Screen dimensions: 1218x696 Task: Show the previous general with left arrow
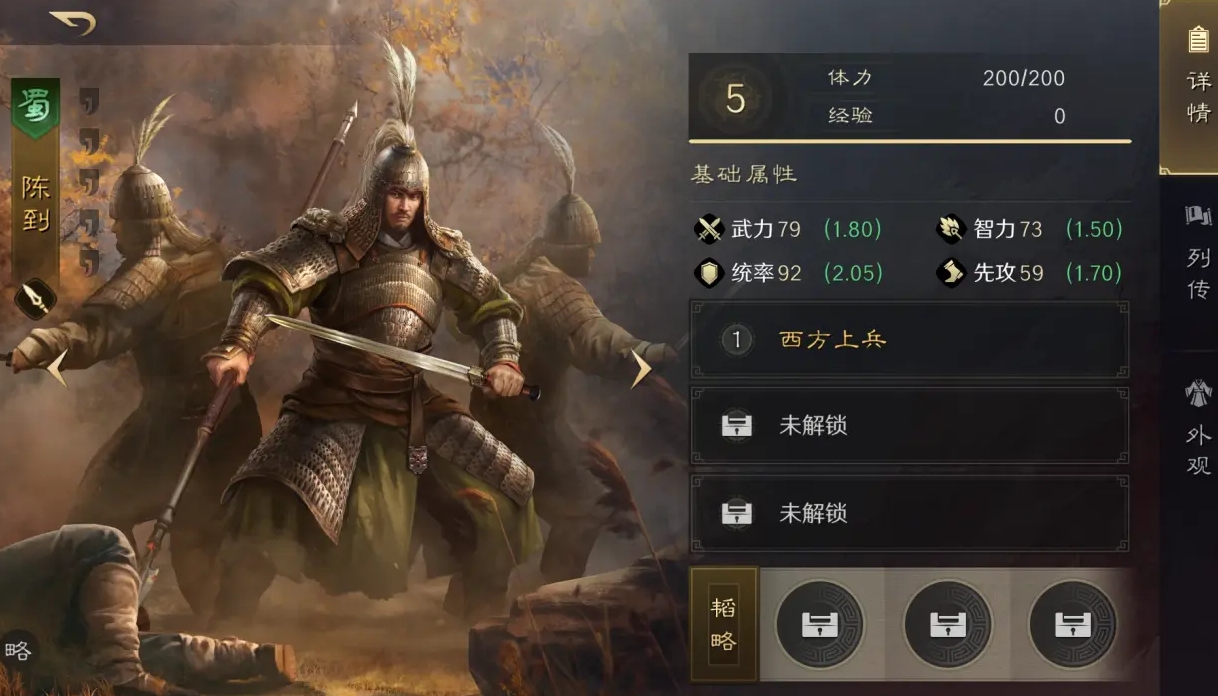56,369
